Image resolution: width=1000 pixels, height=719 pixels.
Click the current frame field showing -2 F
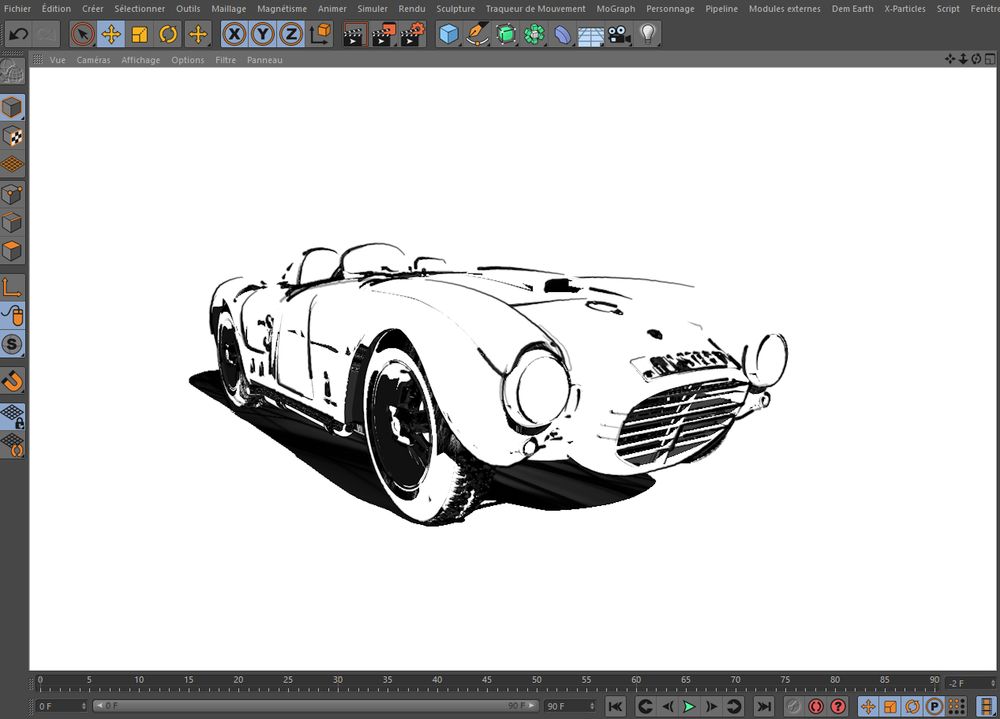click(x=970, y=683)
